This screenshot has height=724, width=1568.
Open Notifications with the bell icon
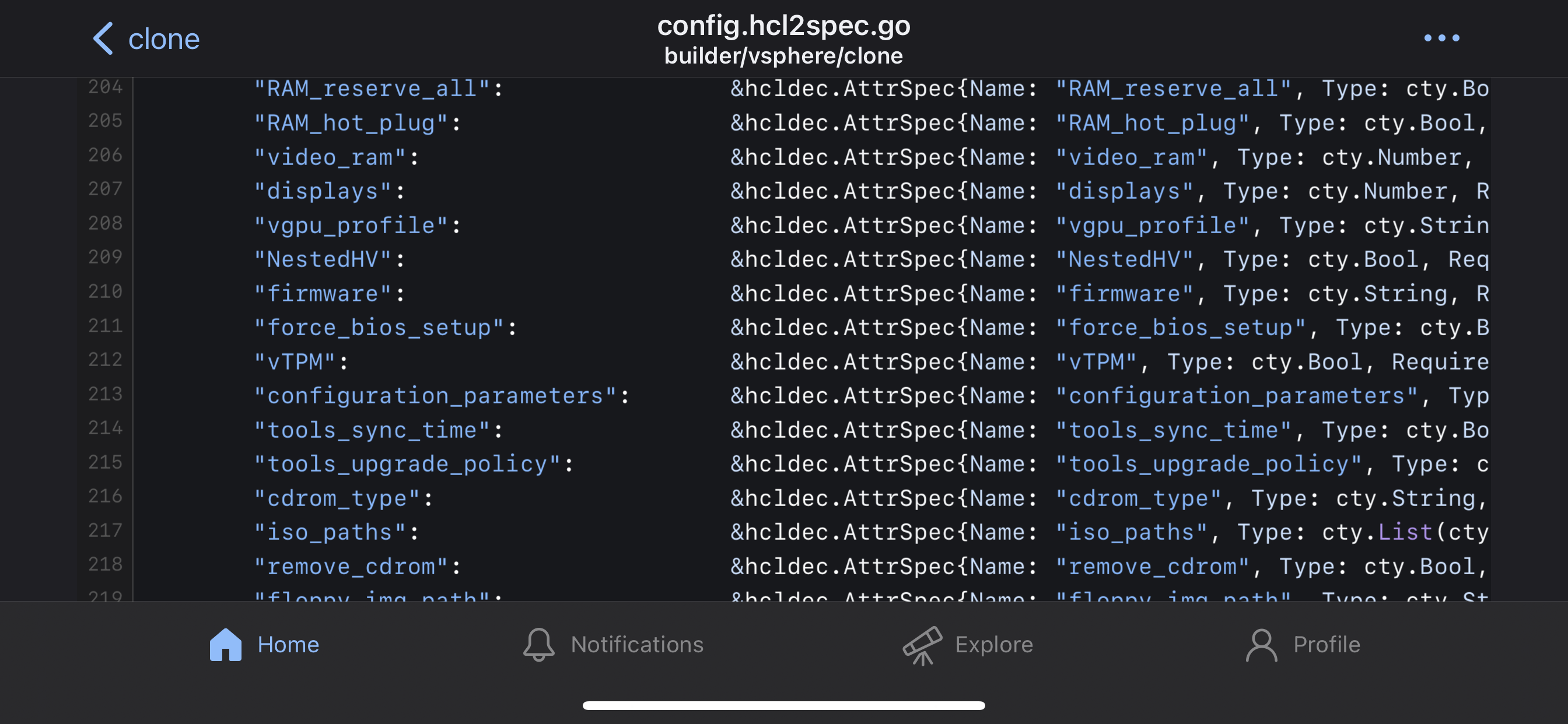tap(538, 644)
